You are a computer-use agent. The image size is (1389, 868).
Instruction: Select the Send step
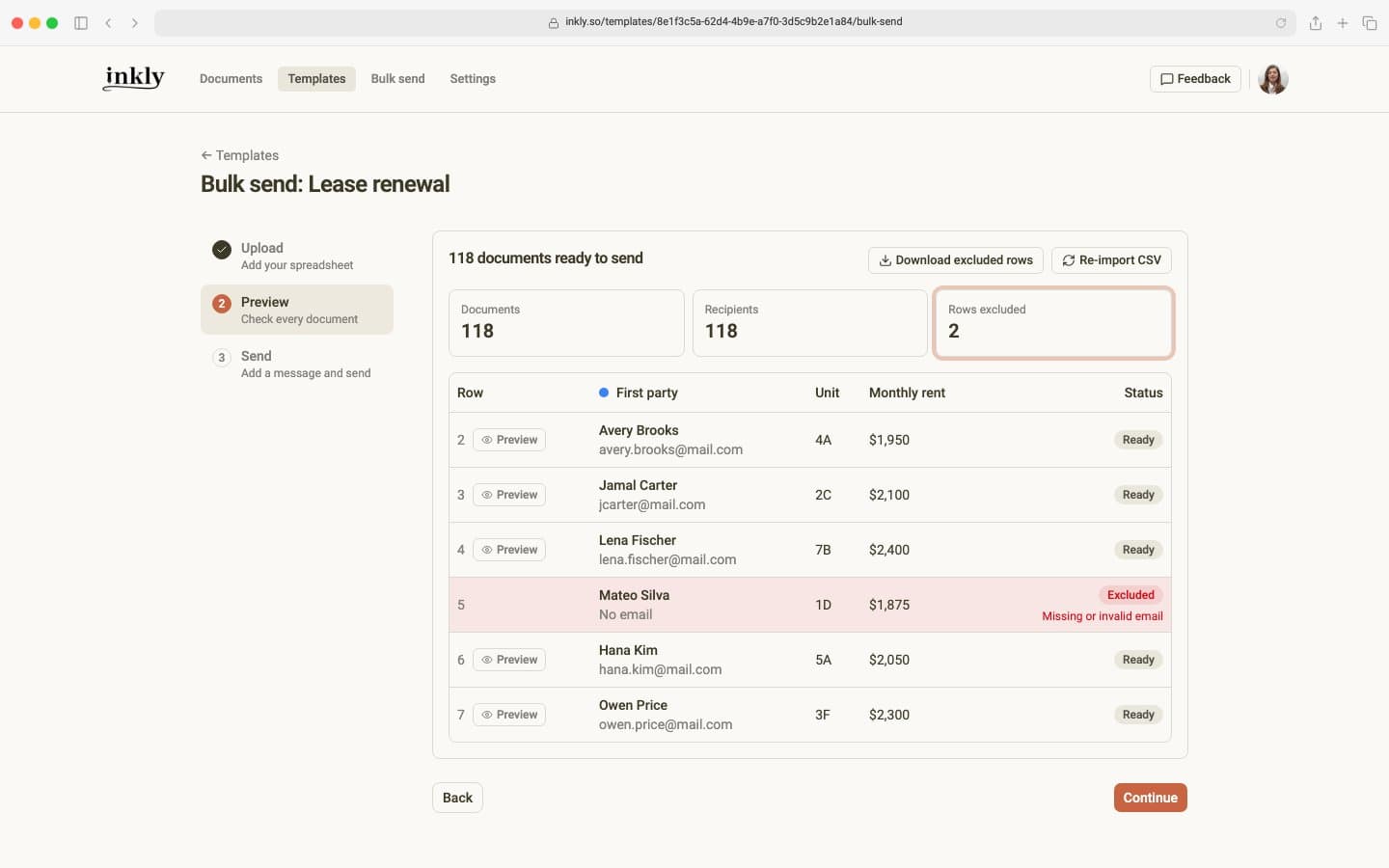coord(297,364)
